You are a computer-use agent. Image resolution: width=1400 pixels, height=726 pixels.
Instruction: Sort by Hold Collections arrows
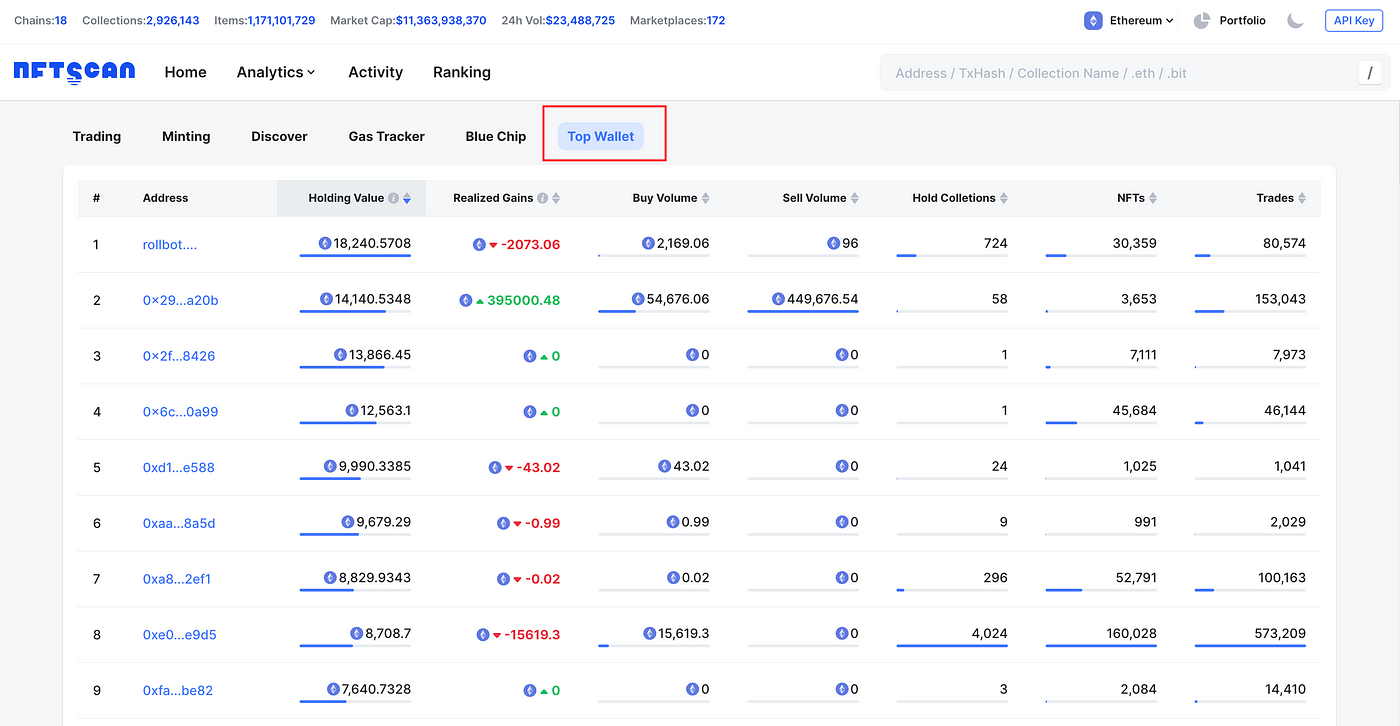1003,198
